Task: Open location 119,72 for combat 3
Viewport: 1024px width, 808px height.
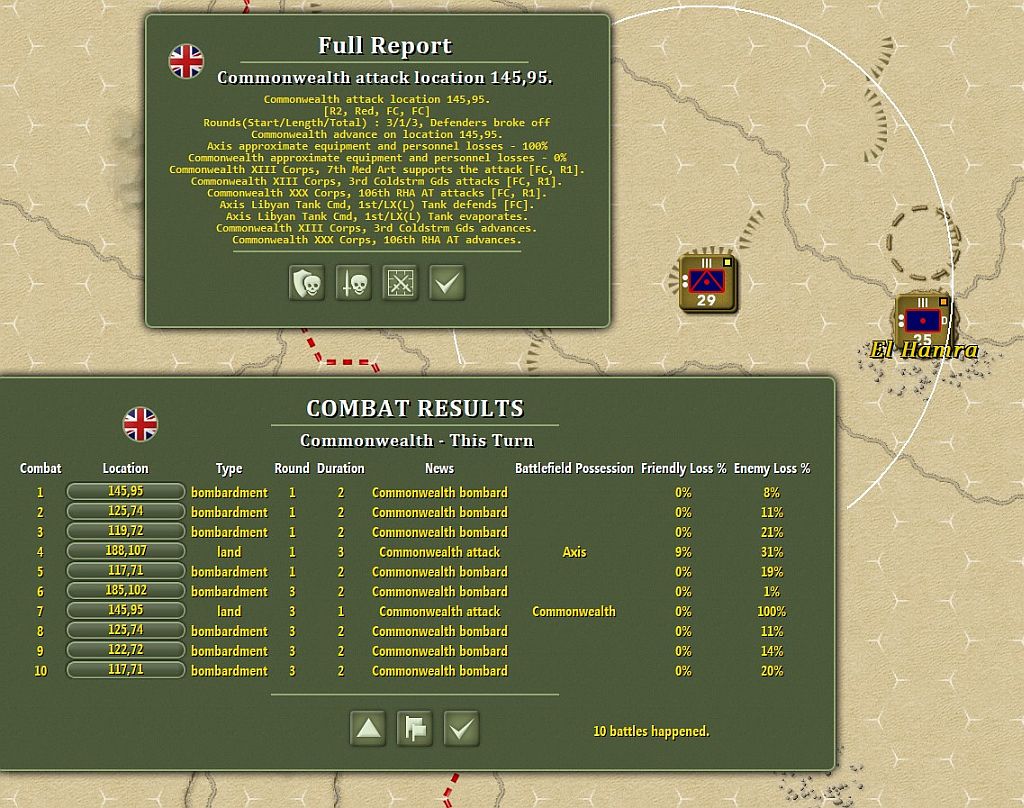Action: pyautogui.click(x=125, y=531)
